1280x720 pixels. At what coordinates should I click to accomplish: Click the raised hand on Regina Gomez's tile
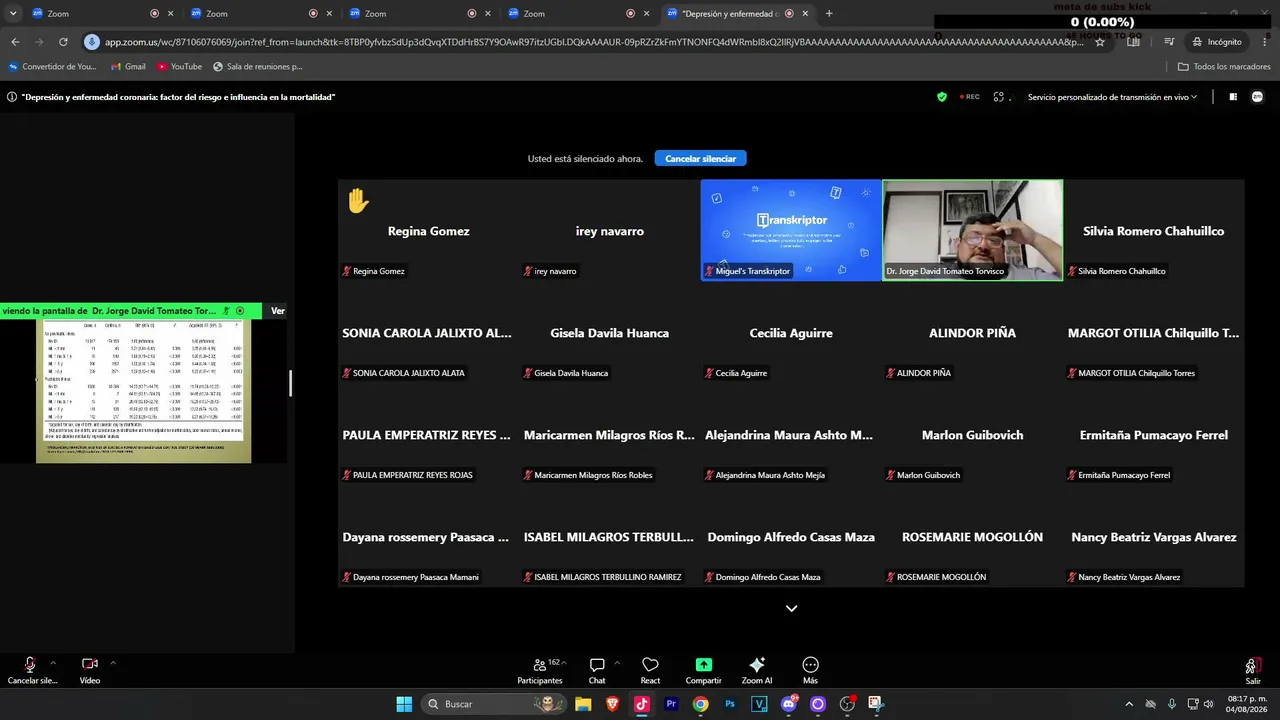(x=358, y=201)
